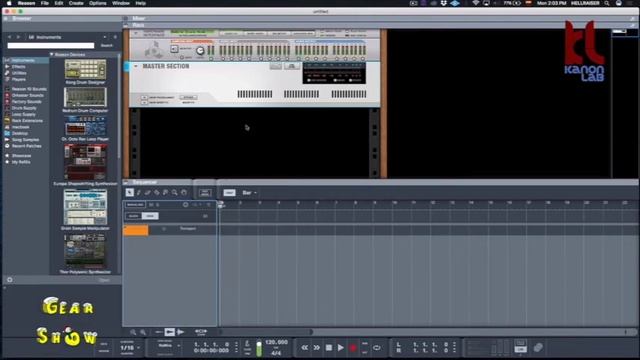Select the Magnify tool in sequencer toolbar
The width and height of the screenshot is (640, 360).
[175, 193]
